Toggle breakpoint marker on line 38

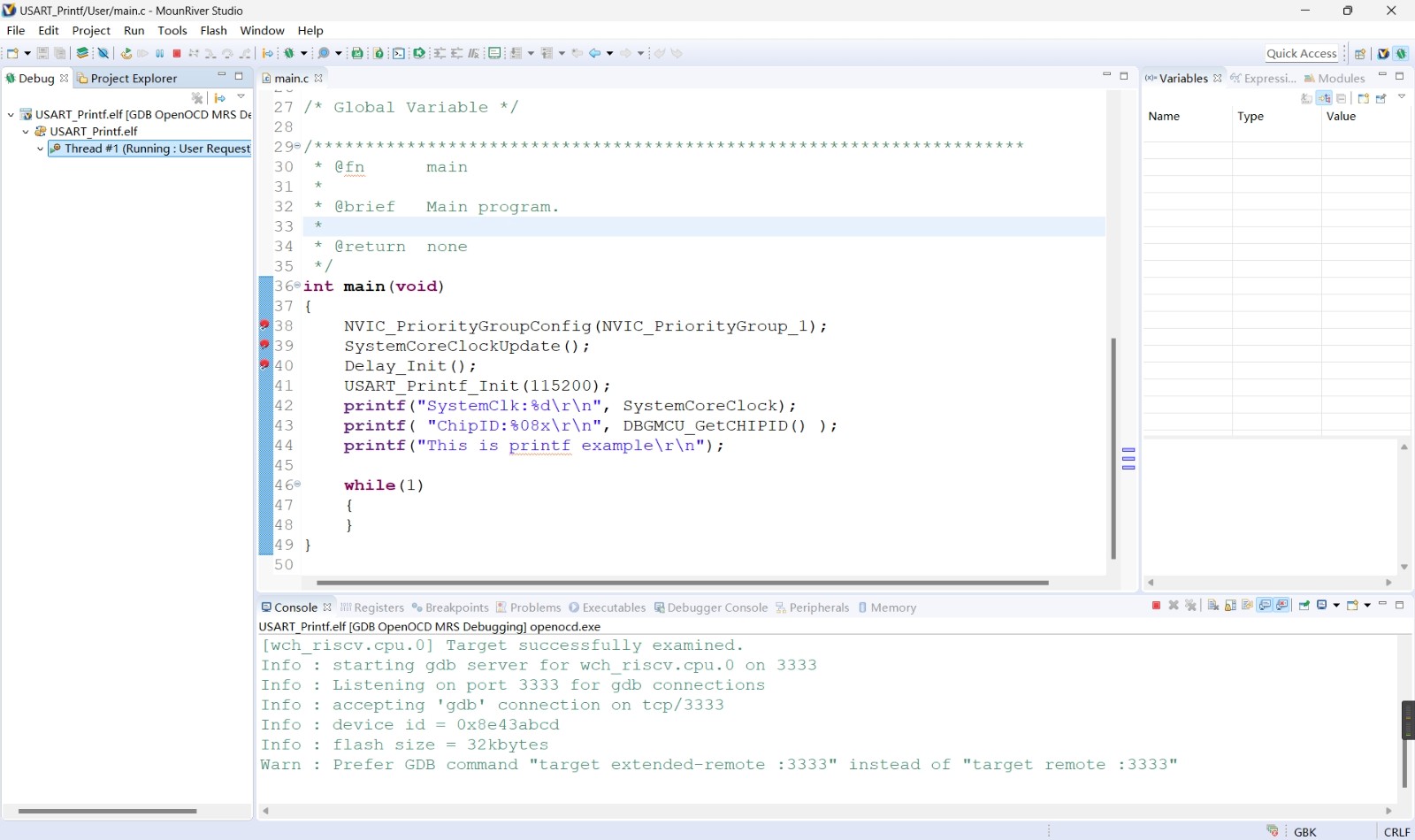coord(264,325)
